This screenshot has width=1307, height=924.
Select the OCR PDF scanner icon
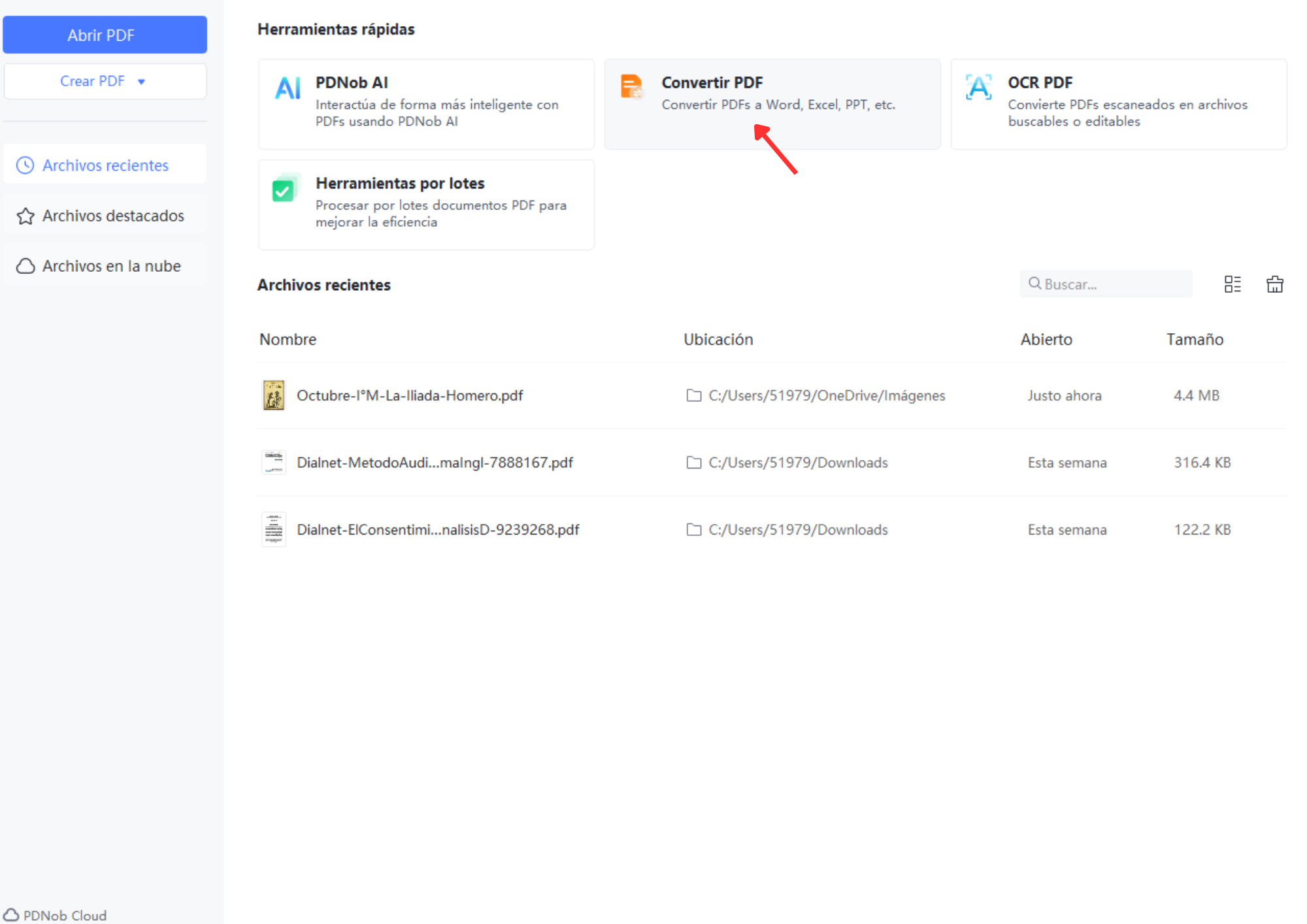[978, 87]
